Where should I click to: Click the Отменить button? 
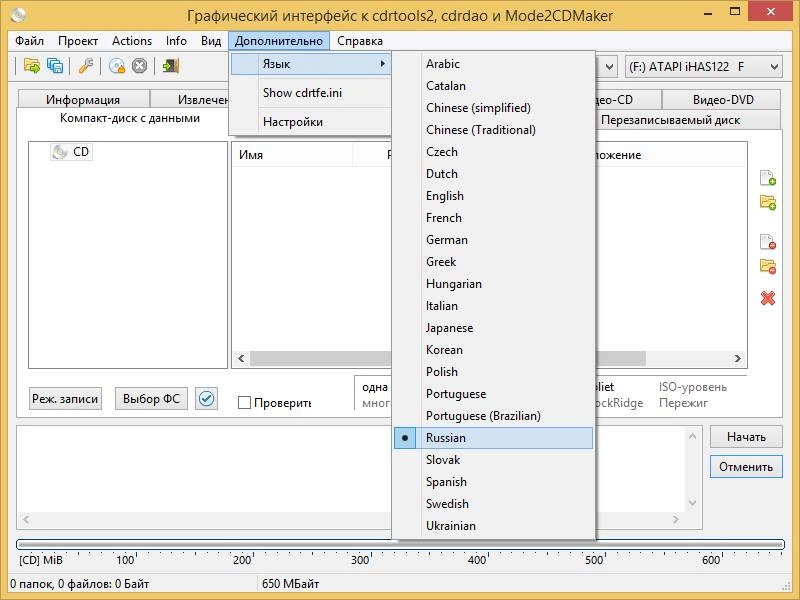point(746,466)
